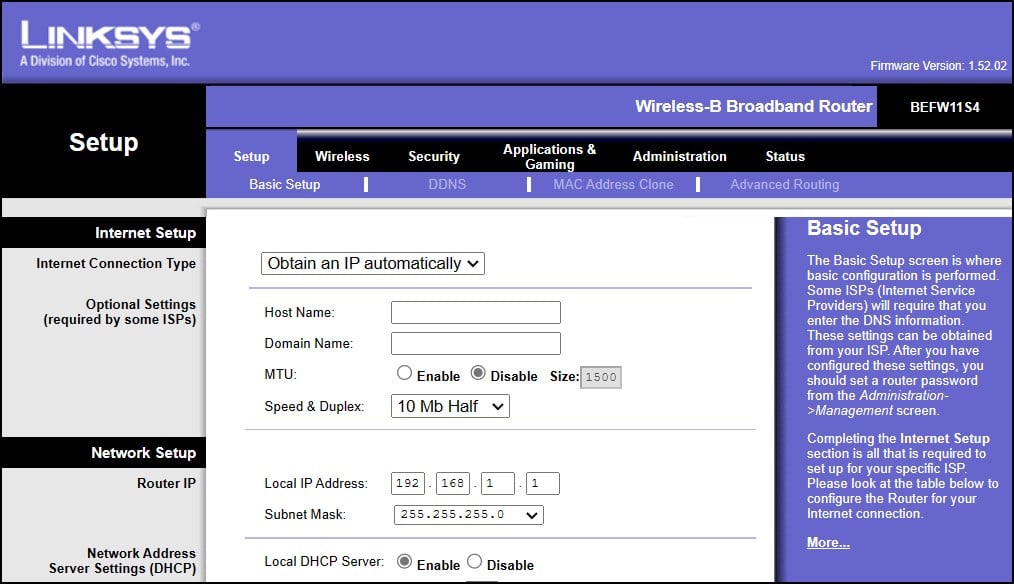This screenshot has width=1014, height=584.
Task: Click the MTU Size field showing 1500
Action: pyautogui.click(x=601, y=377)
